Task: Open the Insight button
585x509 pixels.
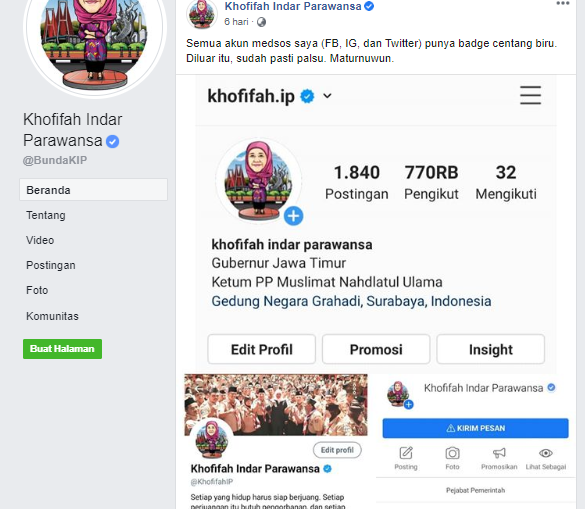Action: click(x=491, y=349)
